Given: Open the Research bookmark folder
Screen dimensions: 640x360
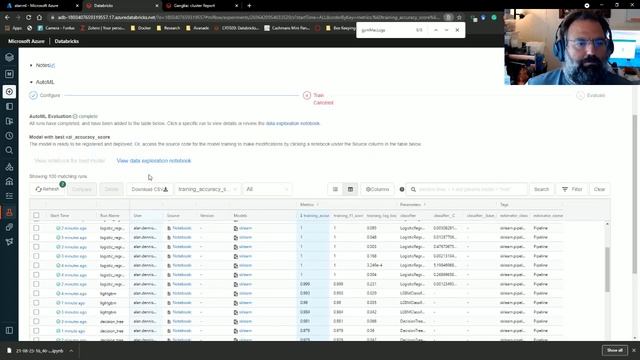Looking at the screenshot, I should click(168, 28).
